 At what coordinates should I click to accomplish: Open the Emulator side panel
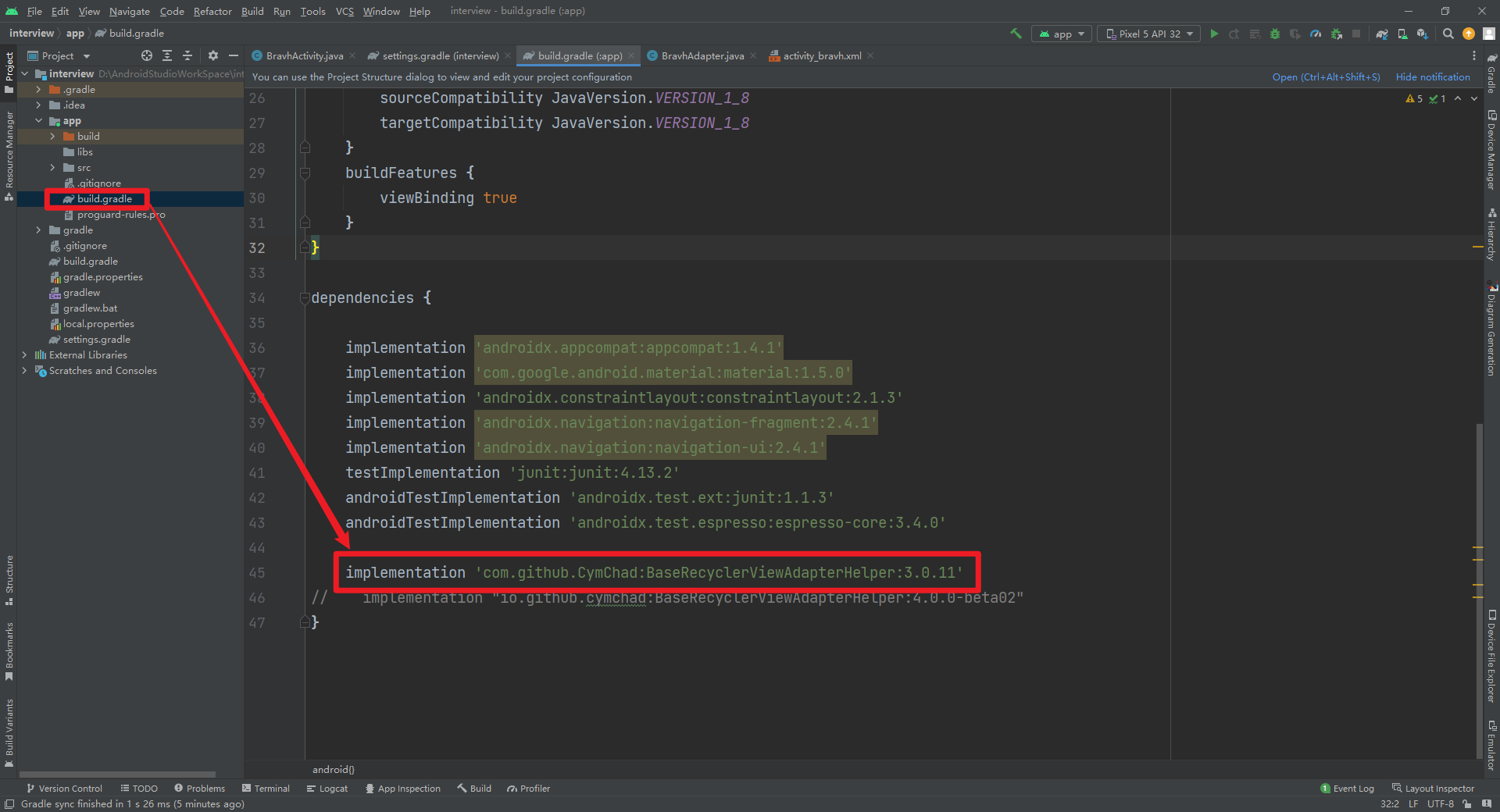point(1491,746)
